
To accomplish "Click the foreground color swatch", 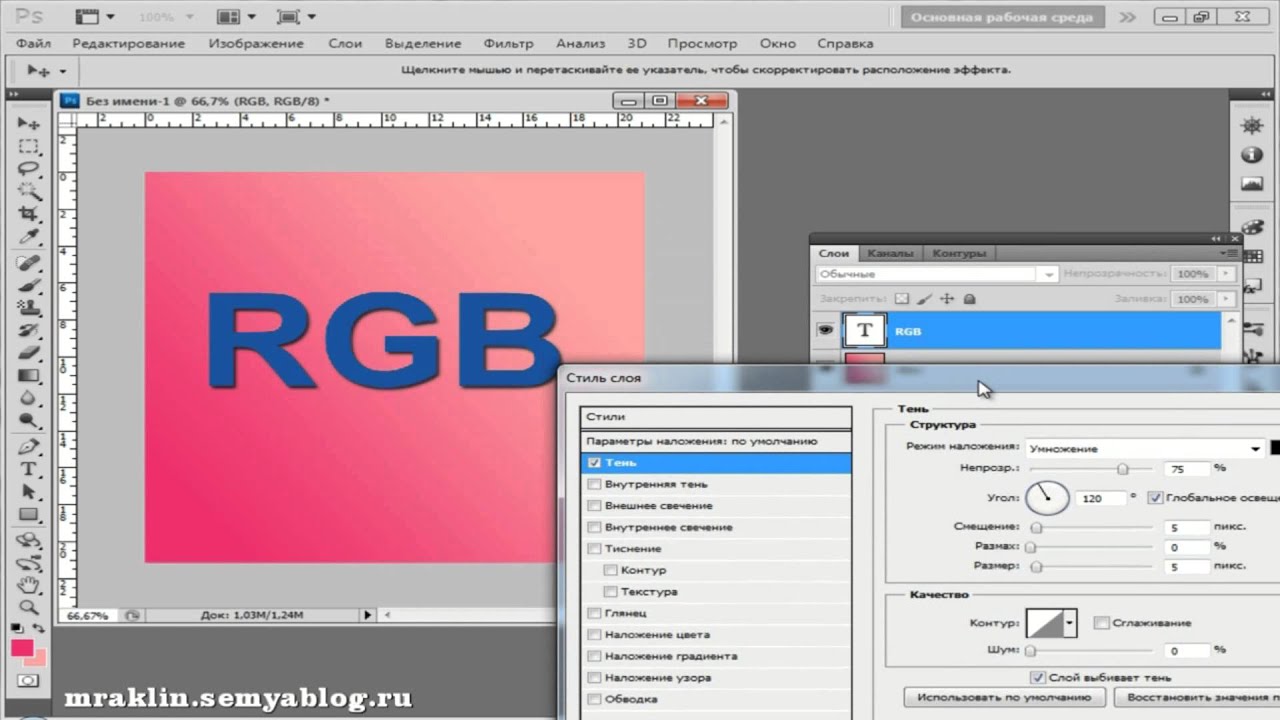I will pos(22,648).
